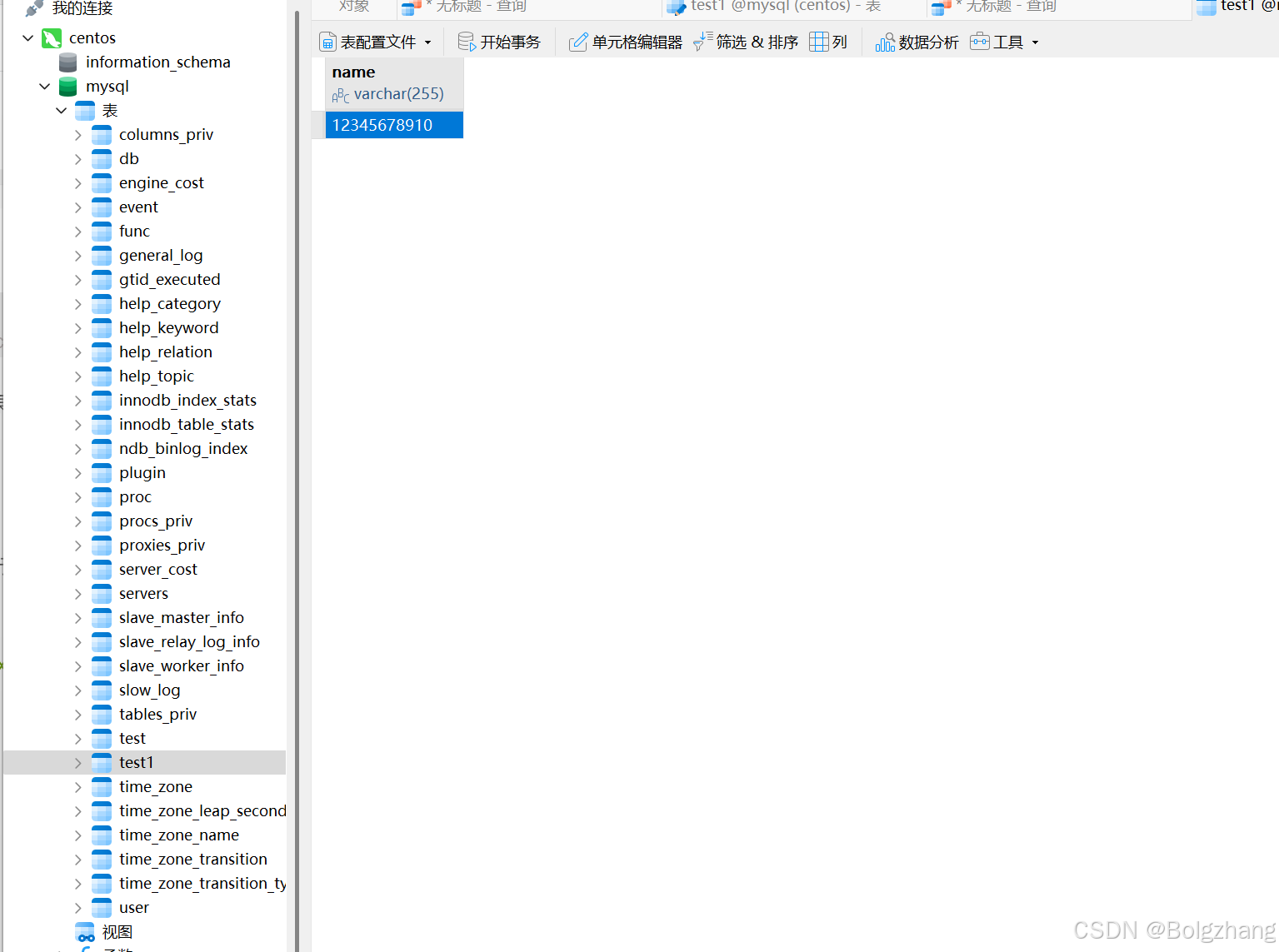Switch to test1 @mysql (centos) - 表 tab
The height and width of the screenshot is (952, 1279).
[794, 7]
